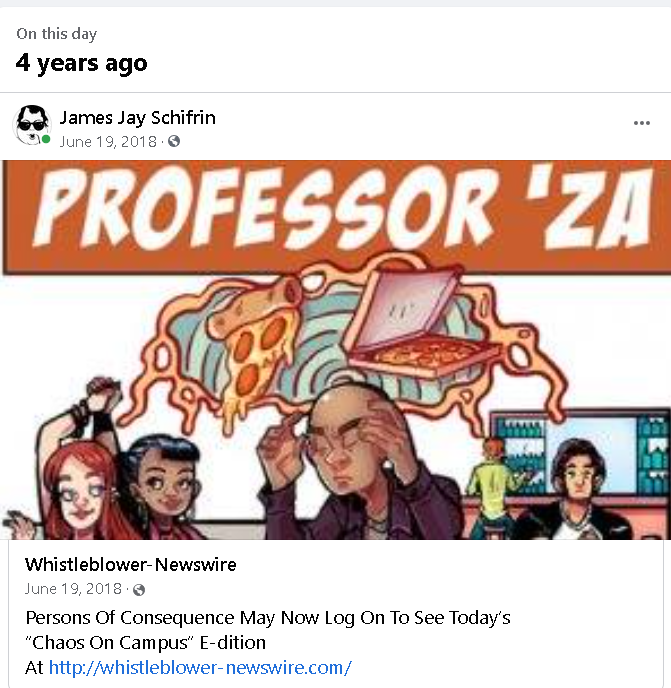Image resolution: width=671 pixels, height=688 pixels.
Task: Click the shared post's June 19, 2018 date
Action: pyautogui.click(x=73, y=589)
